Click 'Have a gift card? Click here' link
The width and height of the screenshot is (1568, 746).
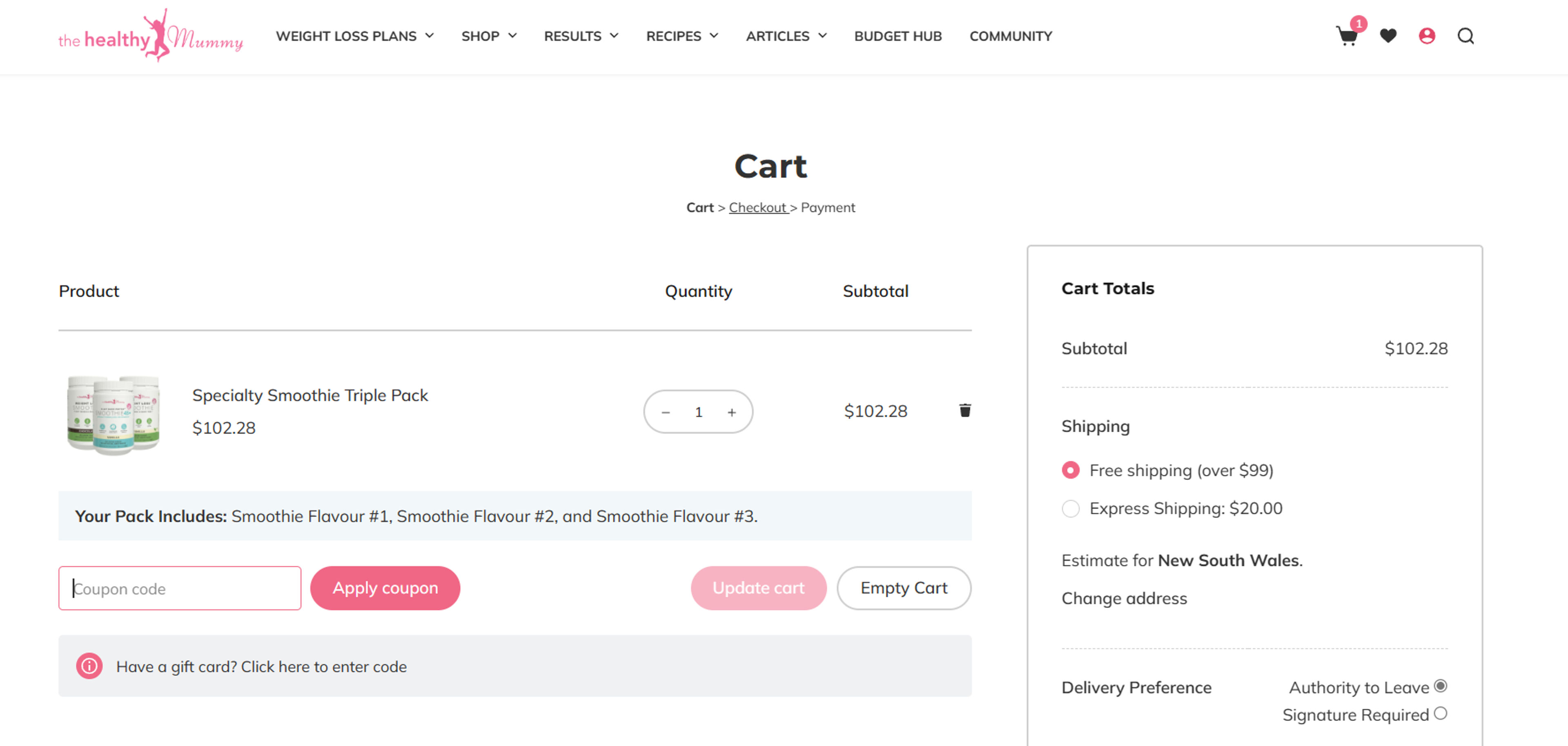pos(261,667)
